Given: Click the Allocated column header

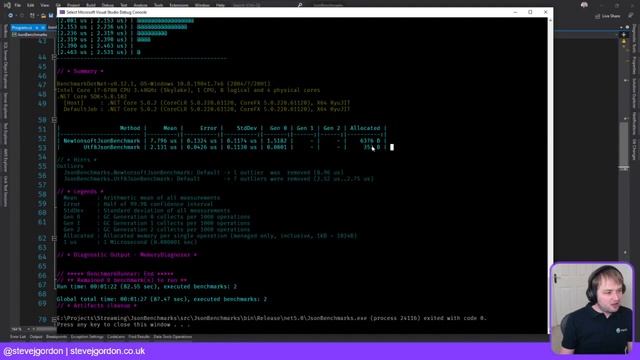Looking at the screenshot, I should pyautogui.click(x=365, y=128).
